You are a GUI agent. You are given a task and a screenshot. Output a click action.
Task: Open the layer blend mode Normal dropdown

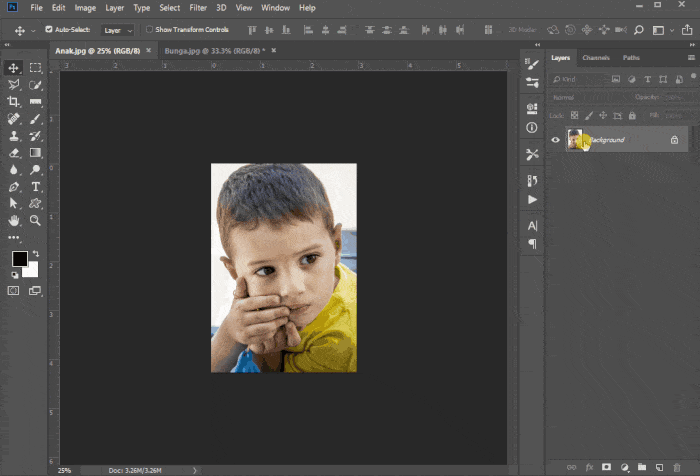[589, 97]
